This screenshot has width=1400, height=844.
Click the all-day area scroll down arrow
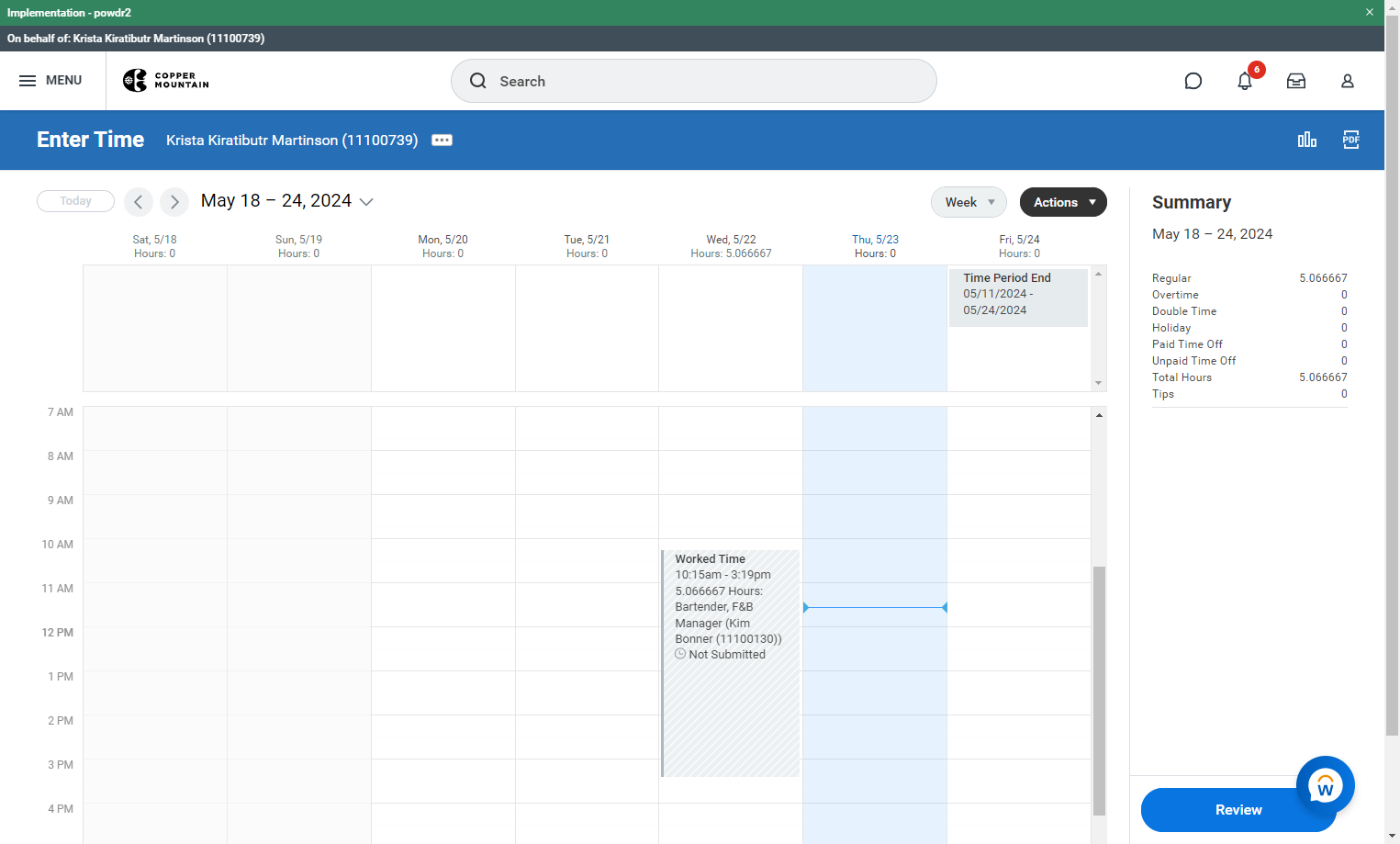click(1098, 383)
